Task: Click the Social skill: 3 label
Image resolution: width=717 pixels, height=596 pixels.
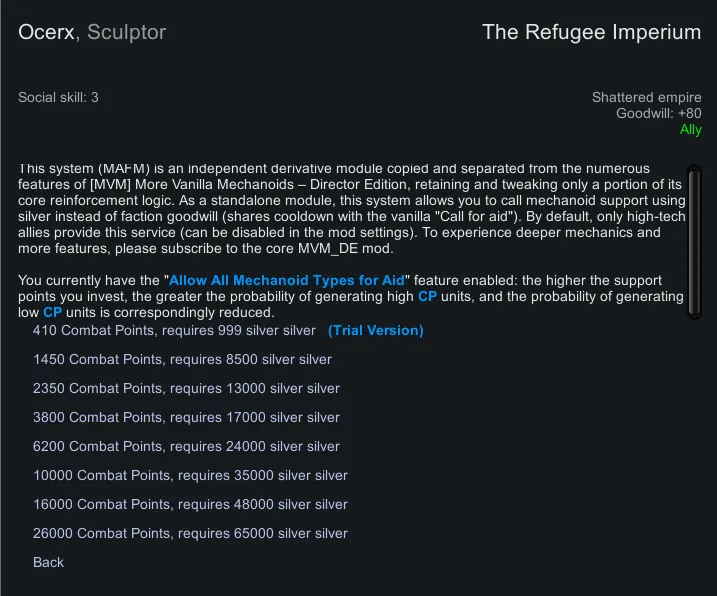Action: pyautogui.click(x=58, y=98)
